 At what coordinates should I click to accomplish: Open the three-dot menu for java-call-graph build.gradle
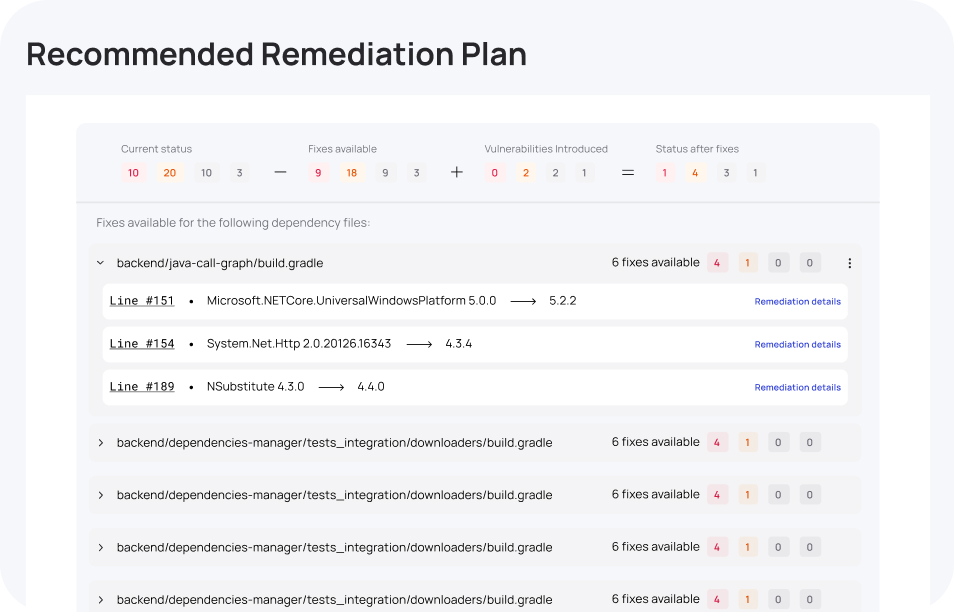click(x=850, y=263)
